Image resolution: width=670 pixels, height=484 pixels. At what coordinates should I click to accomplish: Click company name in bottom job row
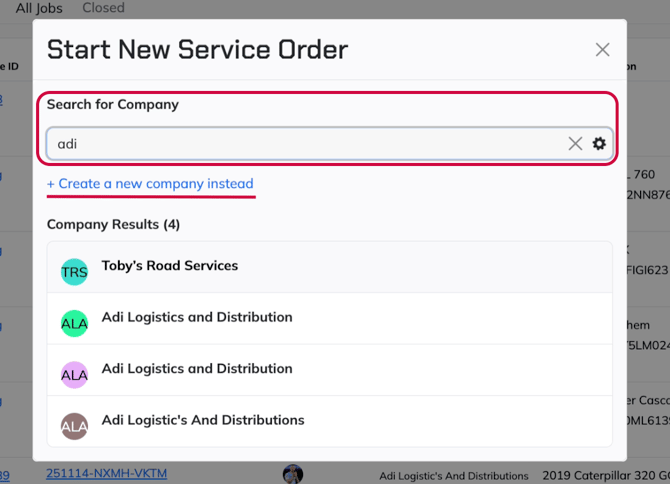(x=455, y=475)
